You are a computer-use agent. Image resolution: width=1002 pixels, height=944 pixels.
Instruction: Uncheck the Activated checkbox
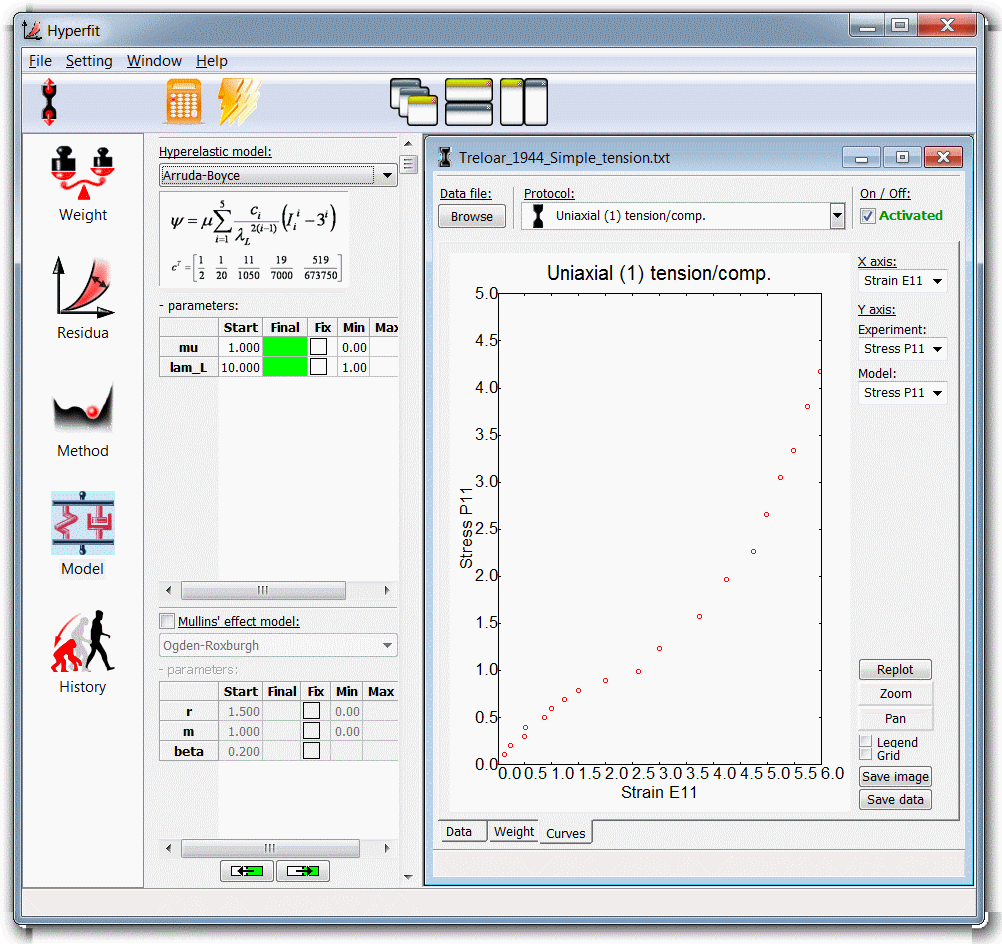(x=867, y=216)
